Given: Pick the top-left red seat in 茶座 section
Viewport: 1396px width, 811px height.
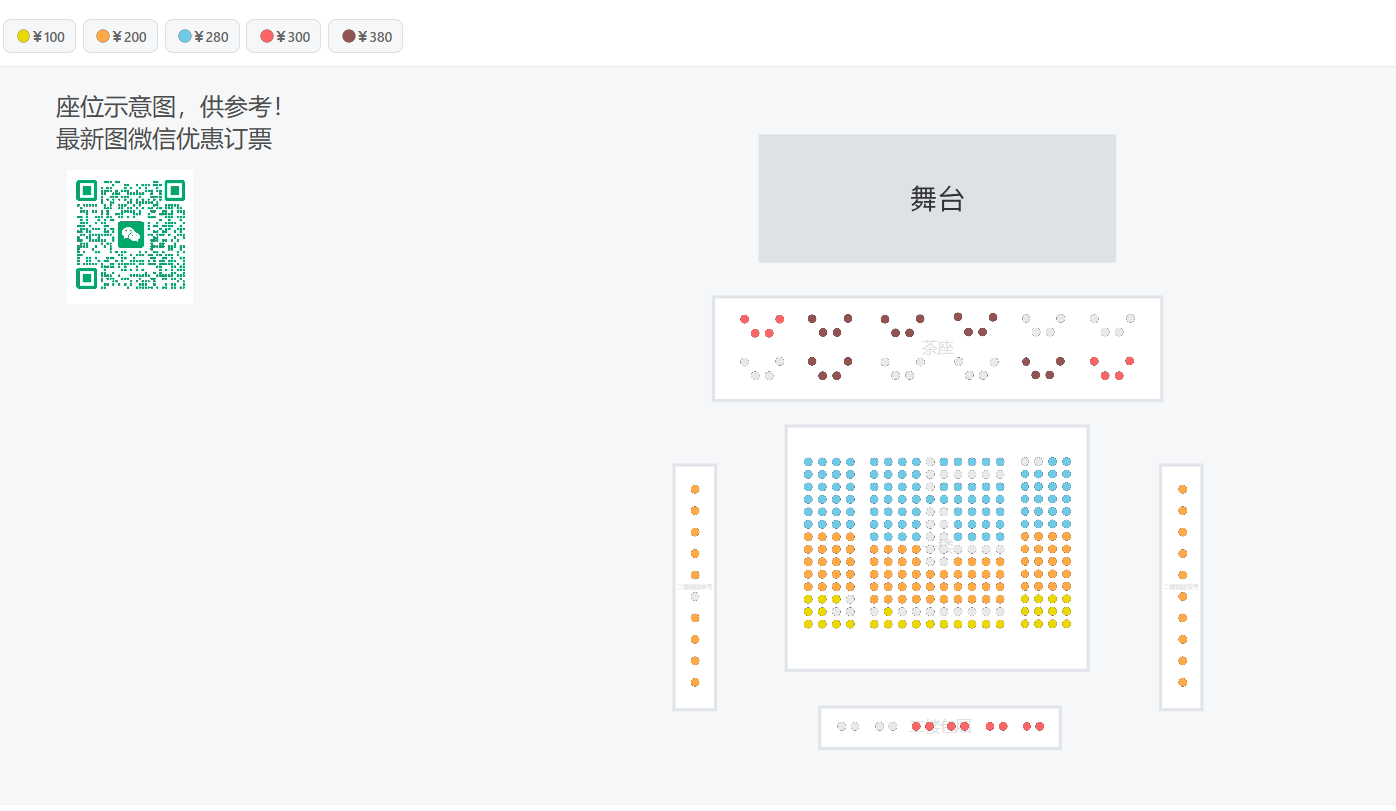Looking at the screenshot, I should tap(744, 319).
